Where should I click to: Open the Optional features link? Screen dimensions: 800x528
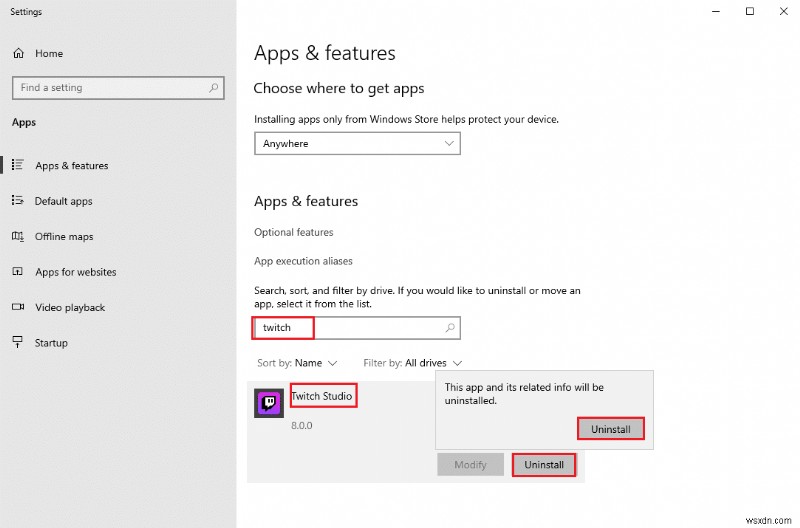click(293, 232)
